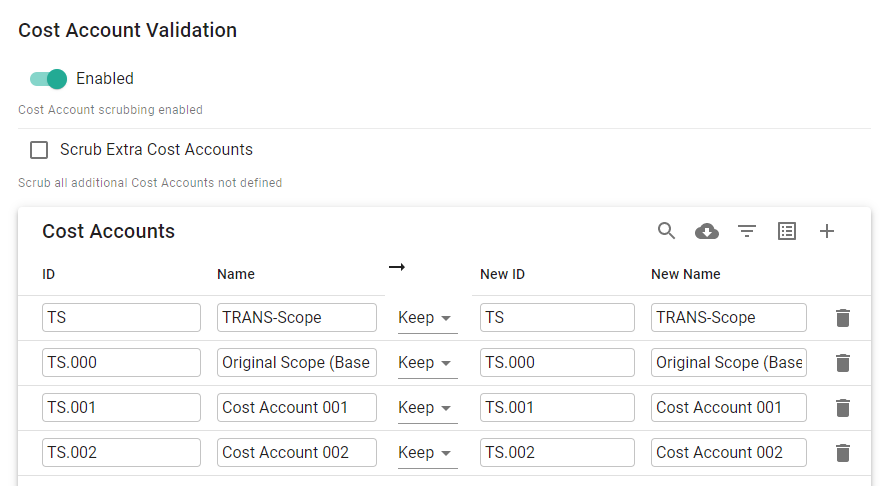Screen dimensions: 880x486
Task: Open Keep dropdown for TS.002 row
Action: tap(428, 453)
